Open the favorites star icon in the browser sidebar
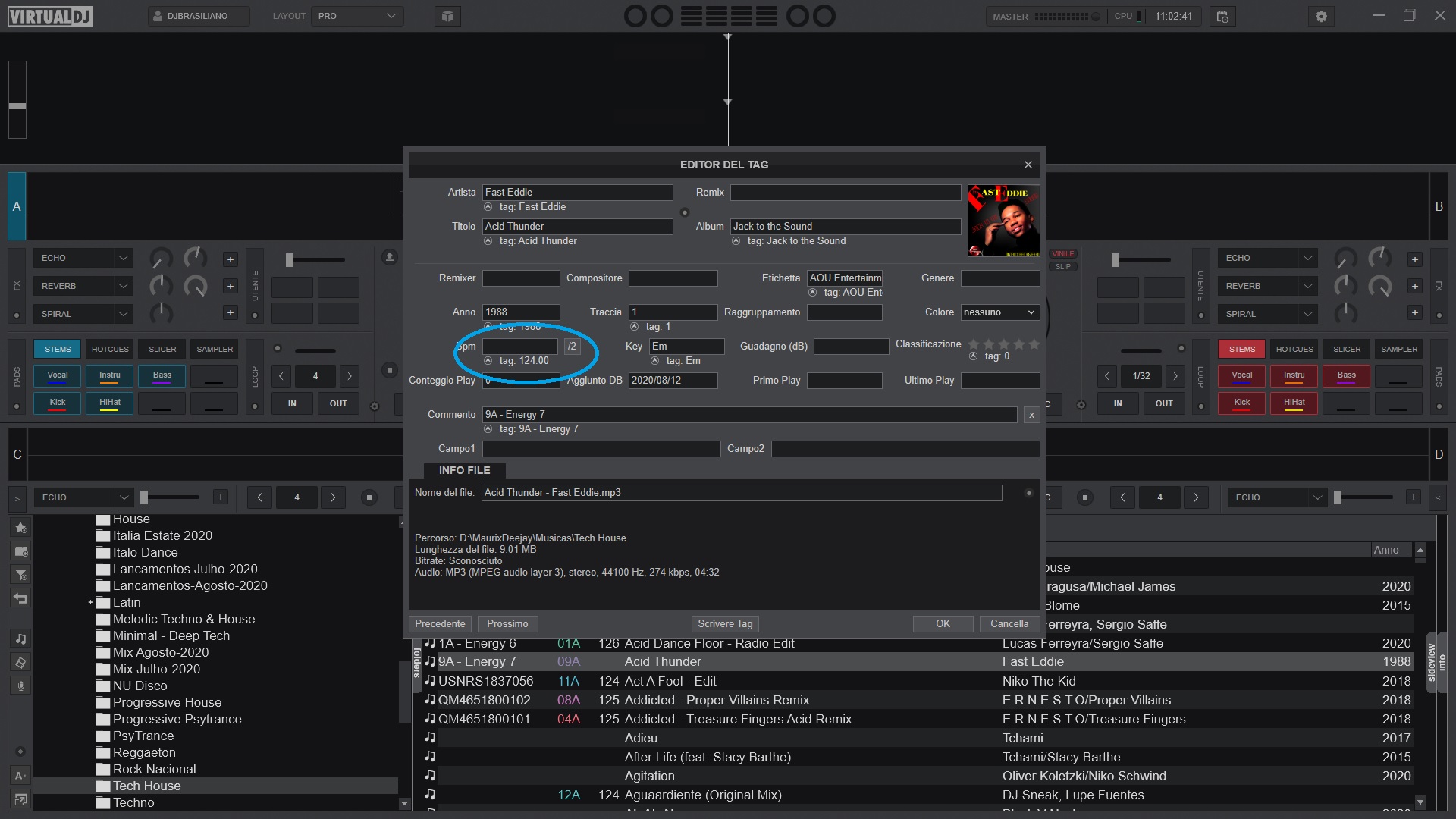This screenshot has width=1456, height=819. [x=20, y=527]
